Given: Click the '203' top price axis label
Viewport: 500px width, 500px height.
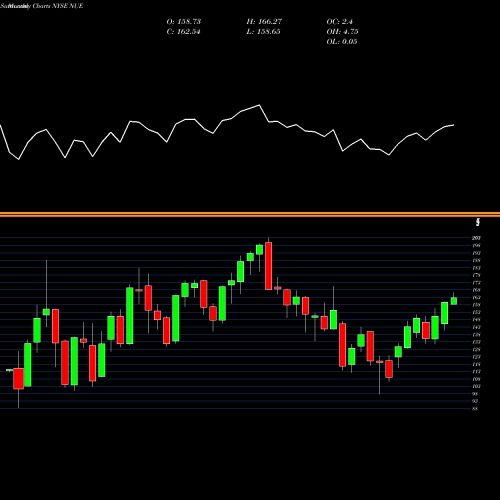Looking at the screenshot, I should tap(476, 238).
